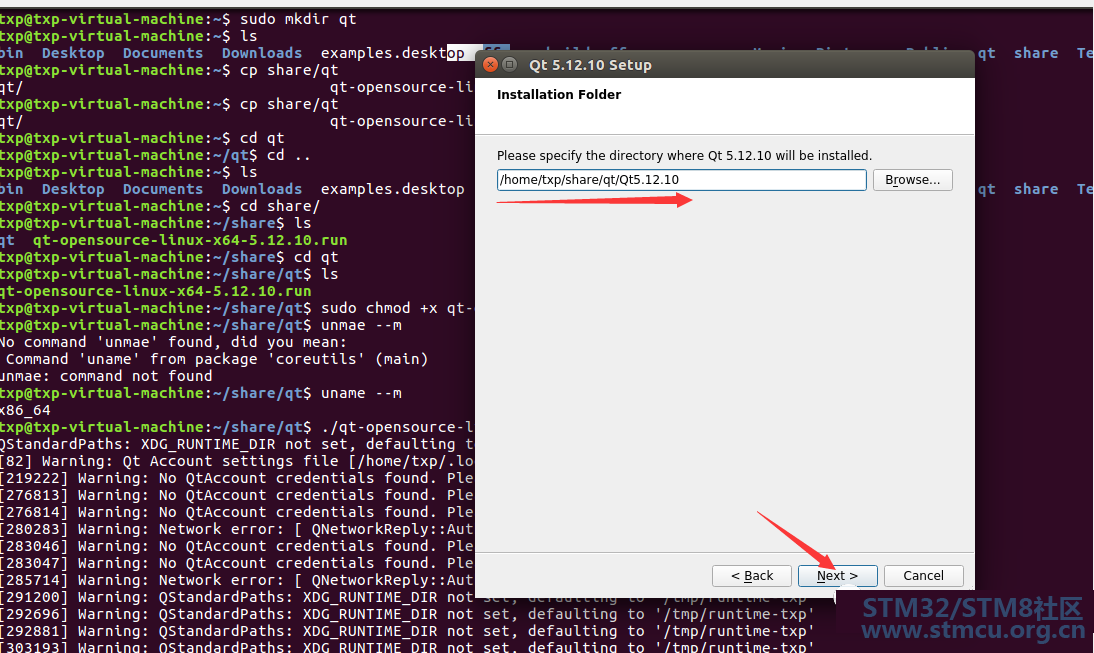Image resolution: width=1094 pixels, height=653 pixels.
Task: Click the STM32/STM8社区 watermark logo
Action: [x=973, y=608]
